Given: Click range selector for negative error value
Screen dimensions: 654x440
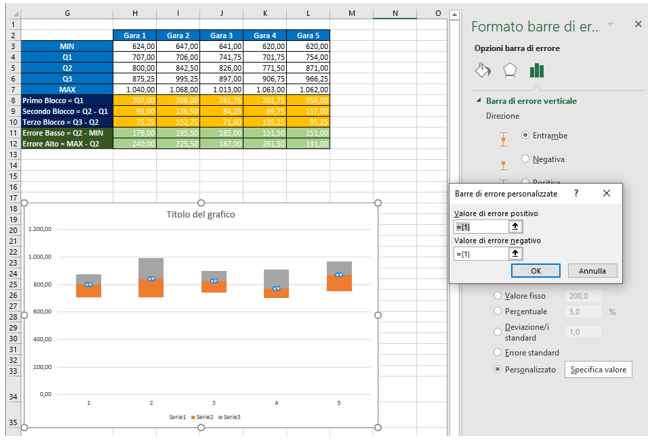Looking at the screenshot, I should [515, 254].
